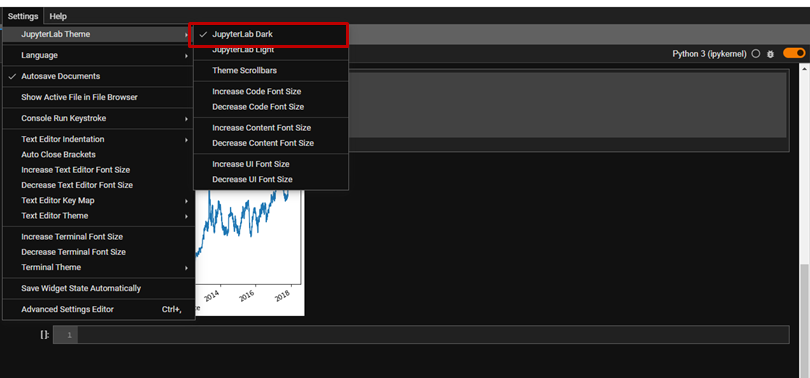Select Show Active File in File Browser
This screenshot has height=378, width=810.
point(99,97)
